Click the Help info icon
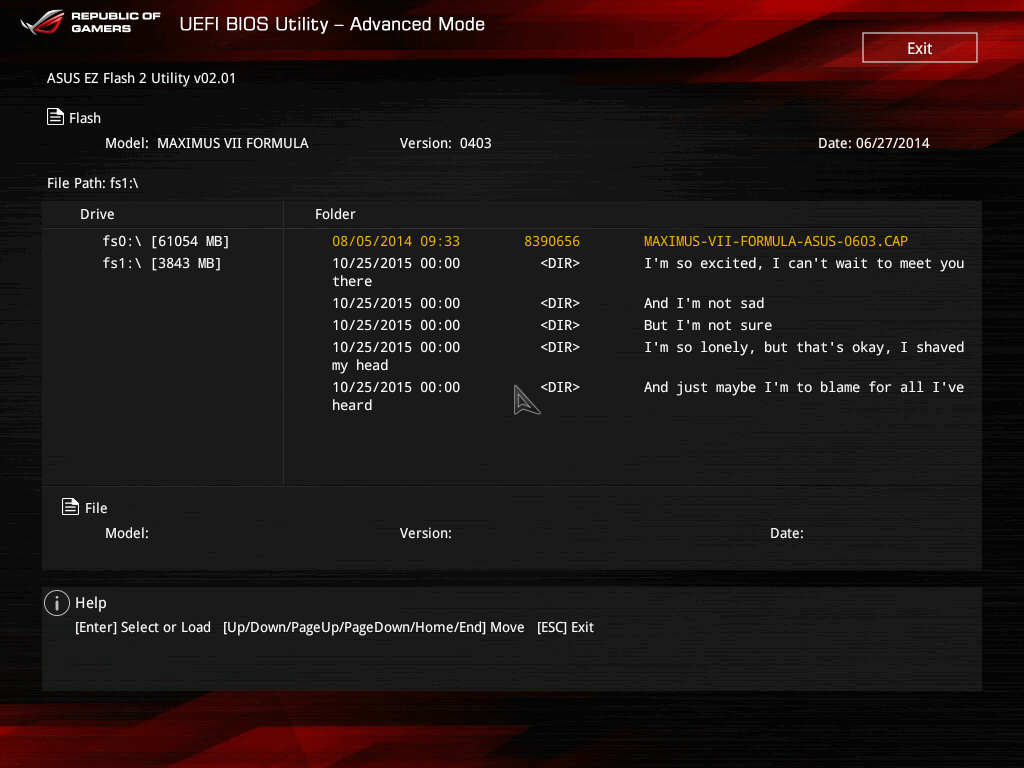The height and width of the screenshot is (768, 1024). click(57, 603)
